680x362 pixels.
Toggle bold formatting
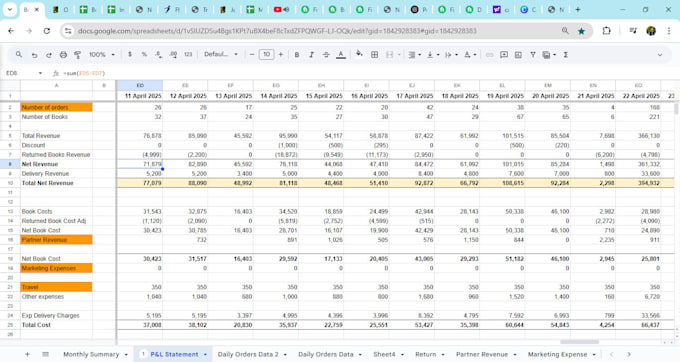297,55
